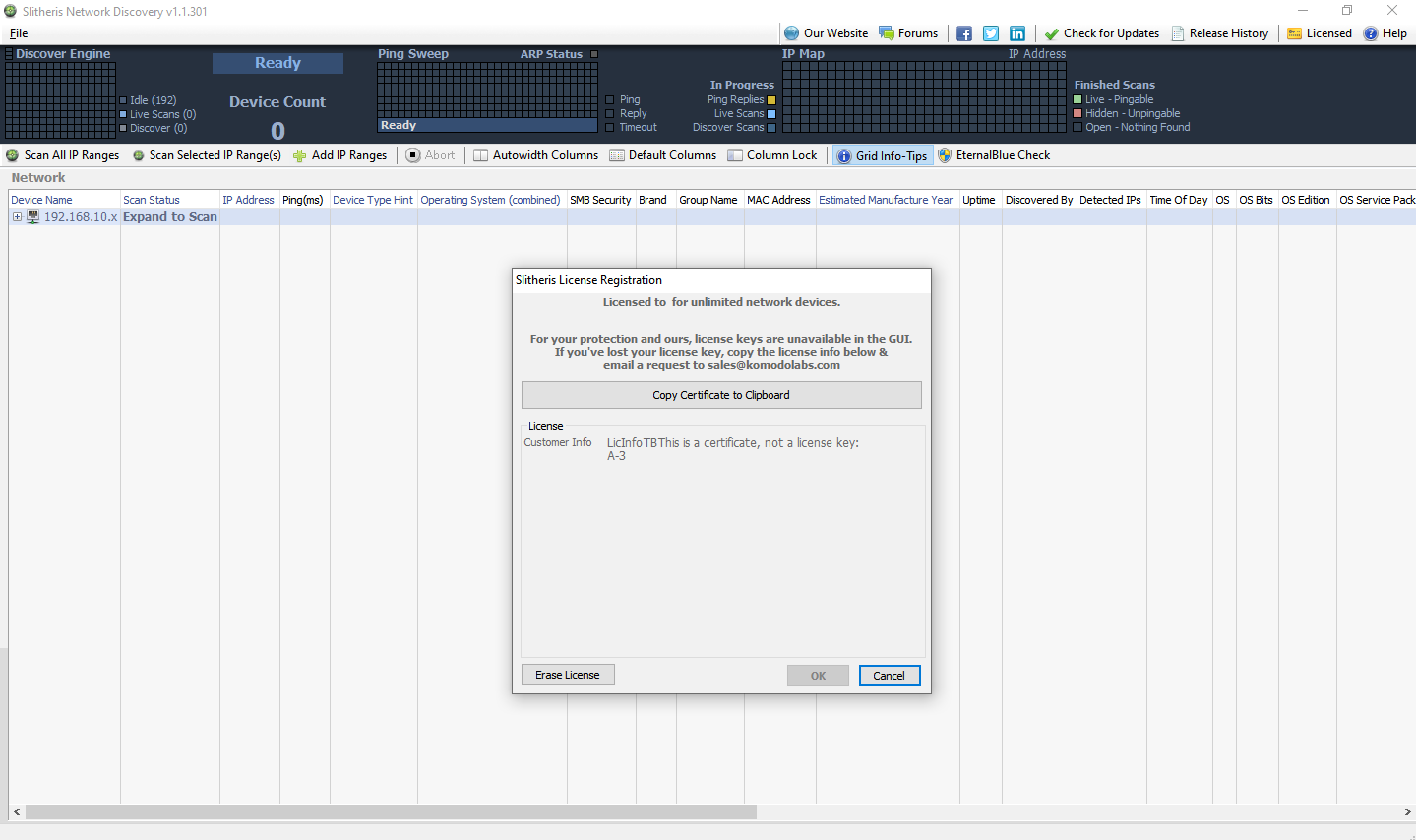Image resolution: width=1416 pixels, height=840 pixels.
Task: Open Release History document icon
Action: (1178, 33)
